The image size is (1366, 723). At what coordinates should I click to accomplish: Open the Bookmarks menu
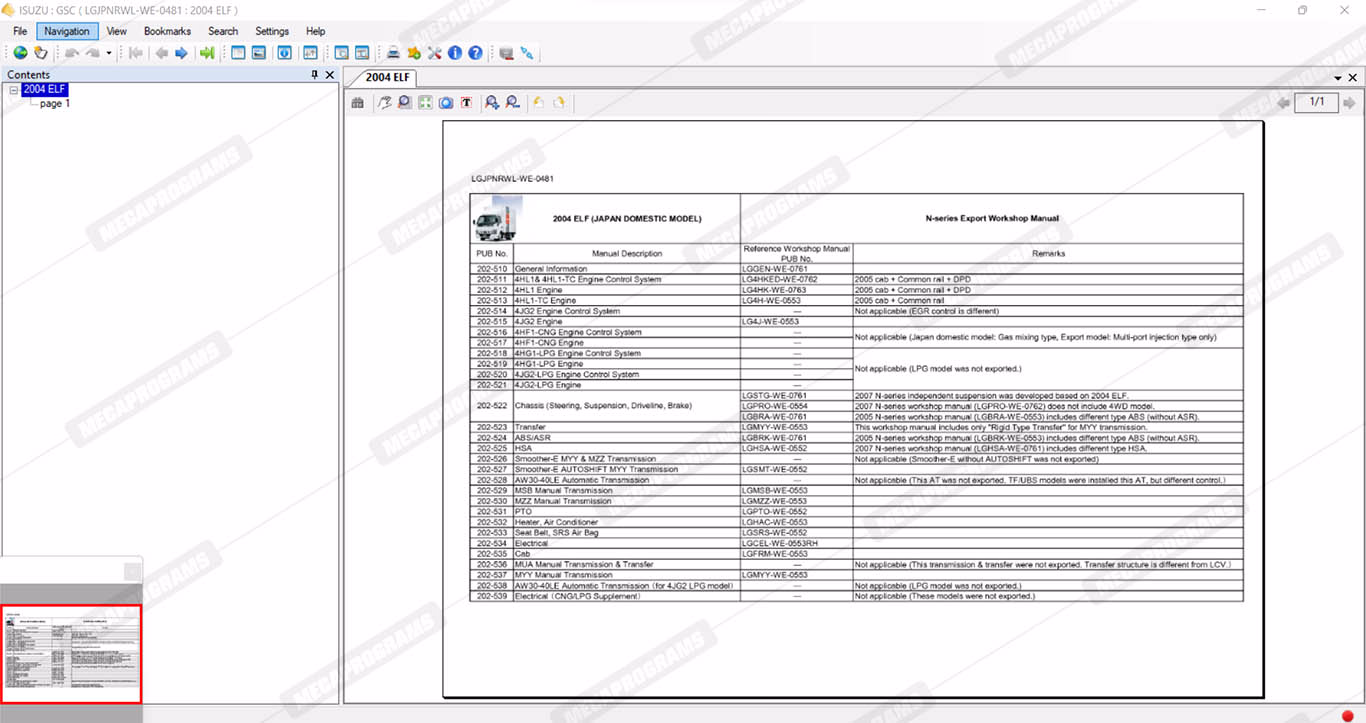click(x=167, y=31)
